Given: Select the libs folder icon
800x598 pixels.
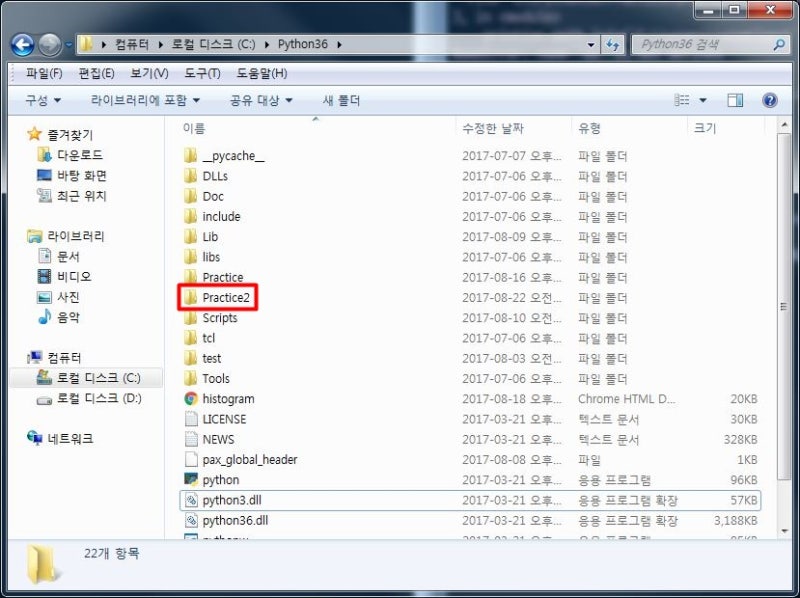Looking at the screenshot, I should tap(190, 257).
